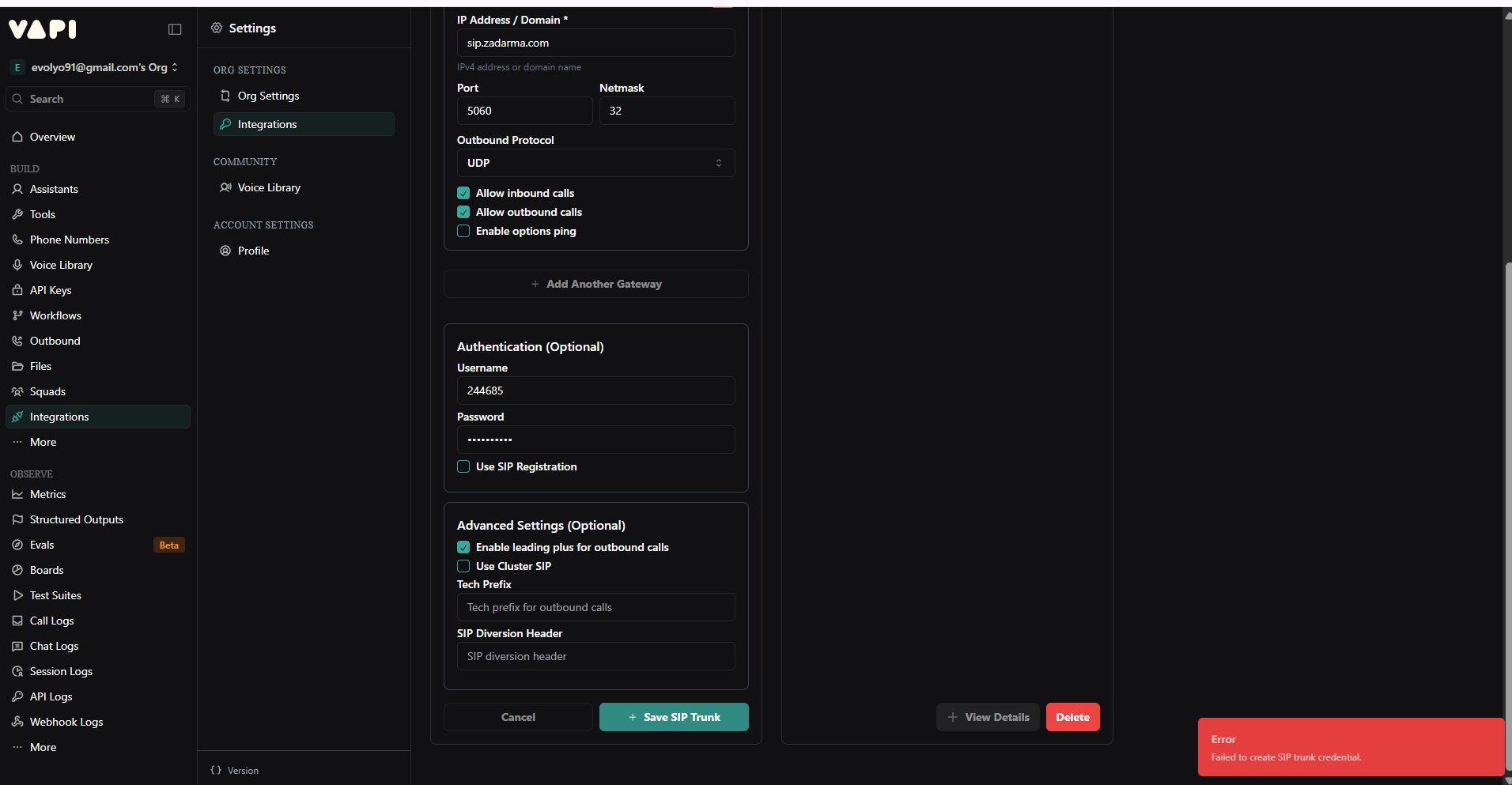Click the Overview home icon
This screenshot has width=1512, height=785.
click(x=17, y=137)
